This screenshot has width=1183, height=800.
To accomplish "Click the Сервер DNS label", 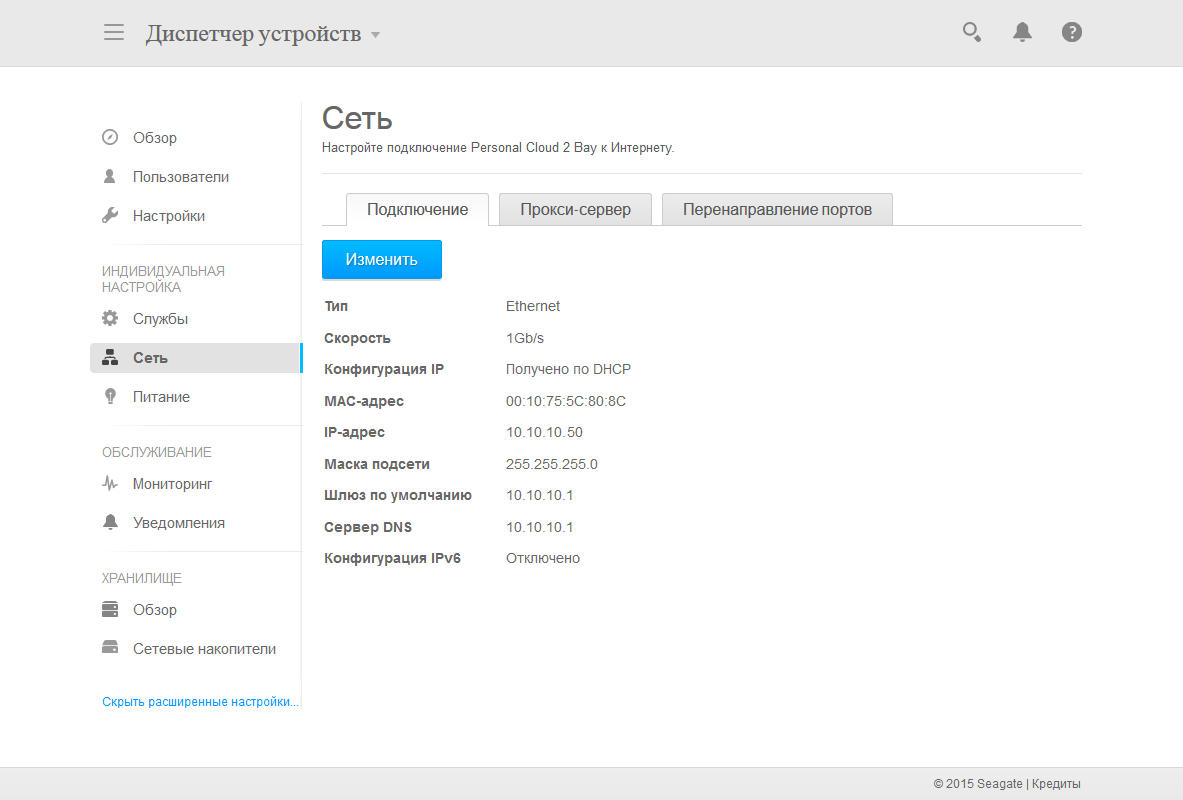I will coord(367,527).
